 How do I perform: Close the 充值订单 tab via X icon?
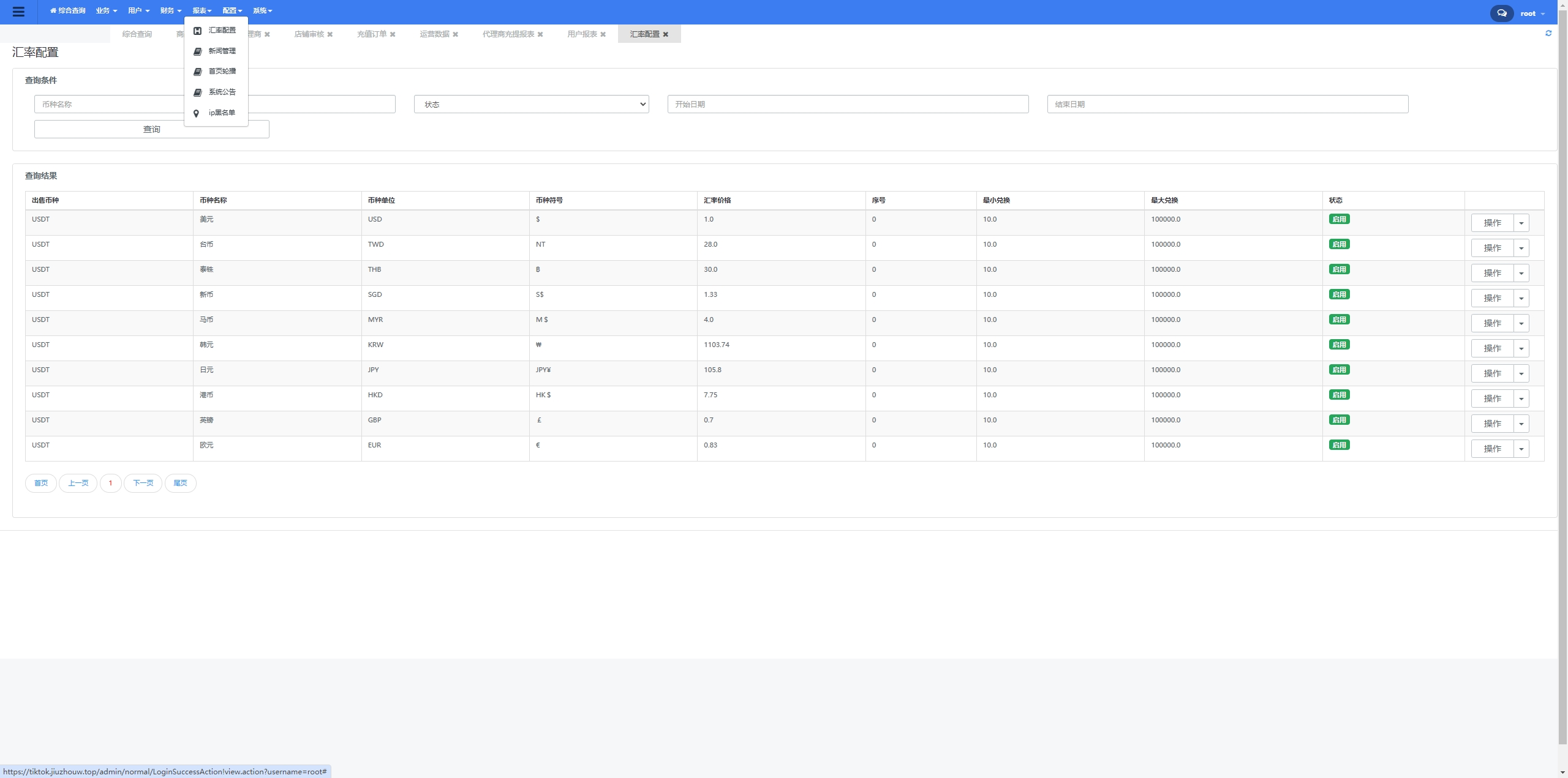pos(393,34)
